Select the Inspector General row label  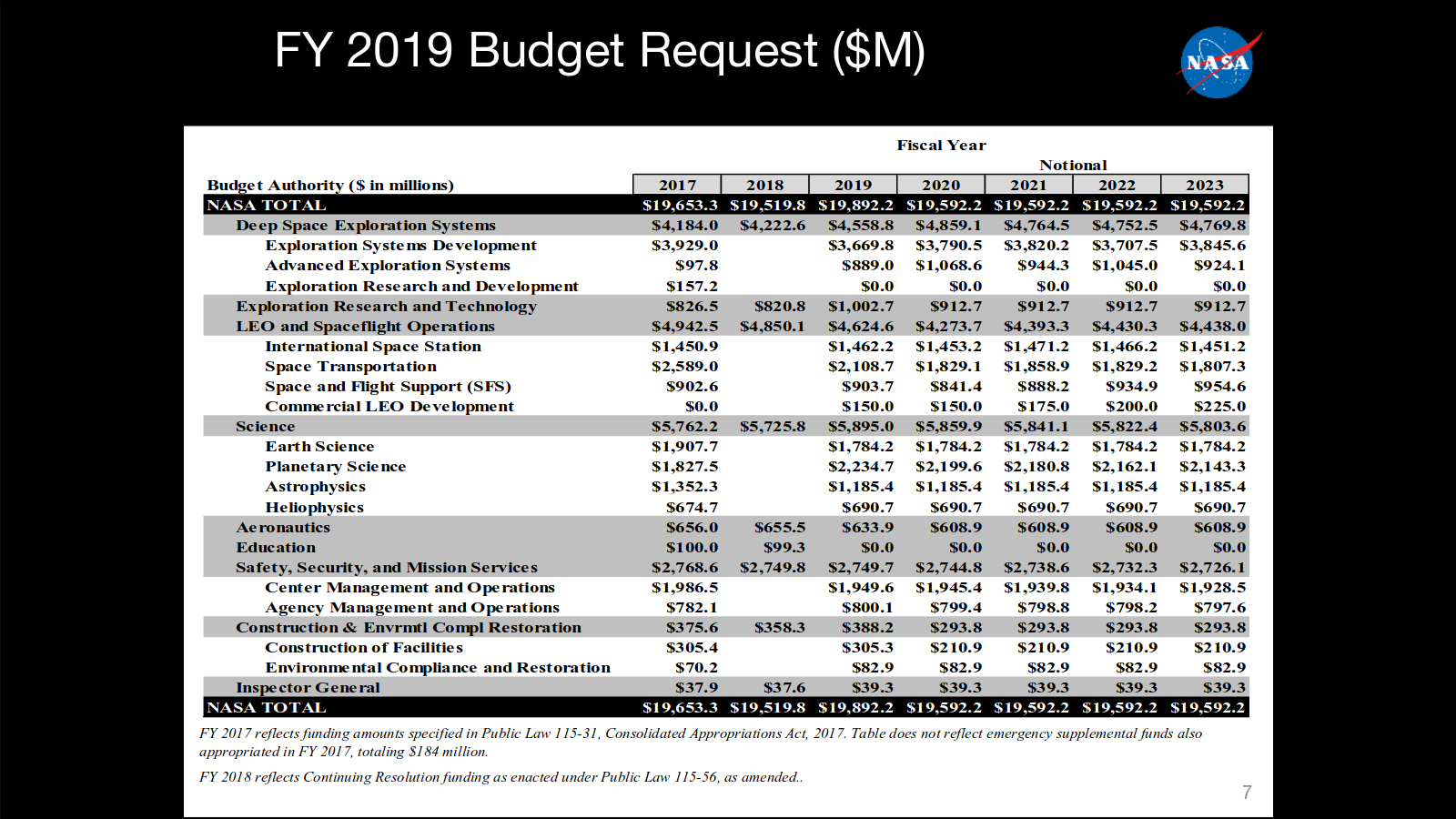(308, 687)
